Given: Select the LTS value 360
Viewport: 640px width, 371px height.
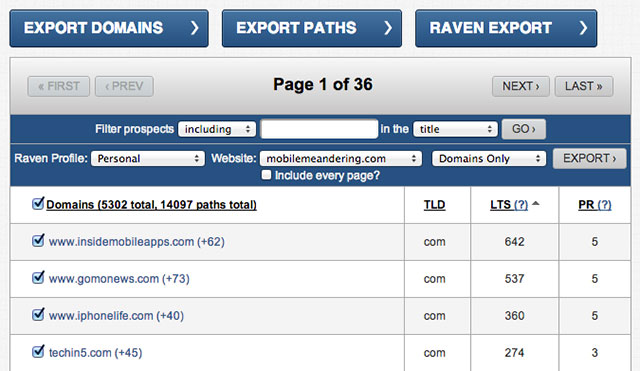Looking at the screenshot, I should tap(514, 316).
